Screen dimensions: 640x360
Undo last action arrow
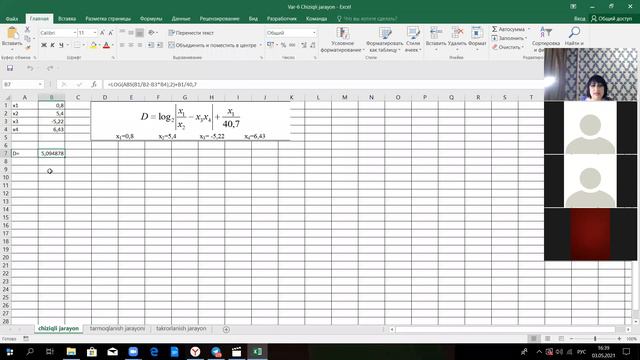click(30, 68)
